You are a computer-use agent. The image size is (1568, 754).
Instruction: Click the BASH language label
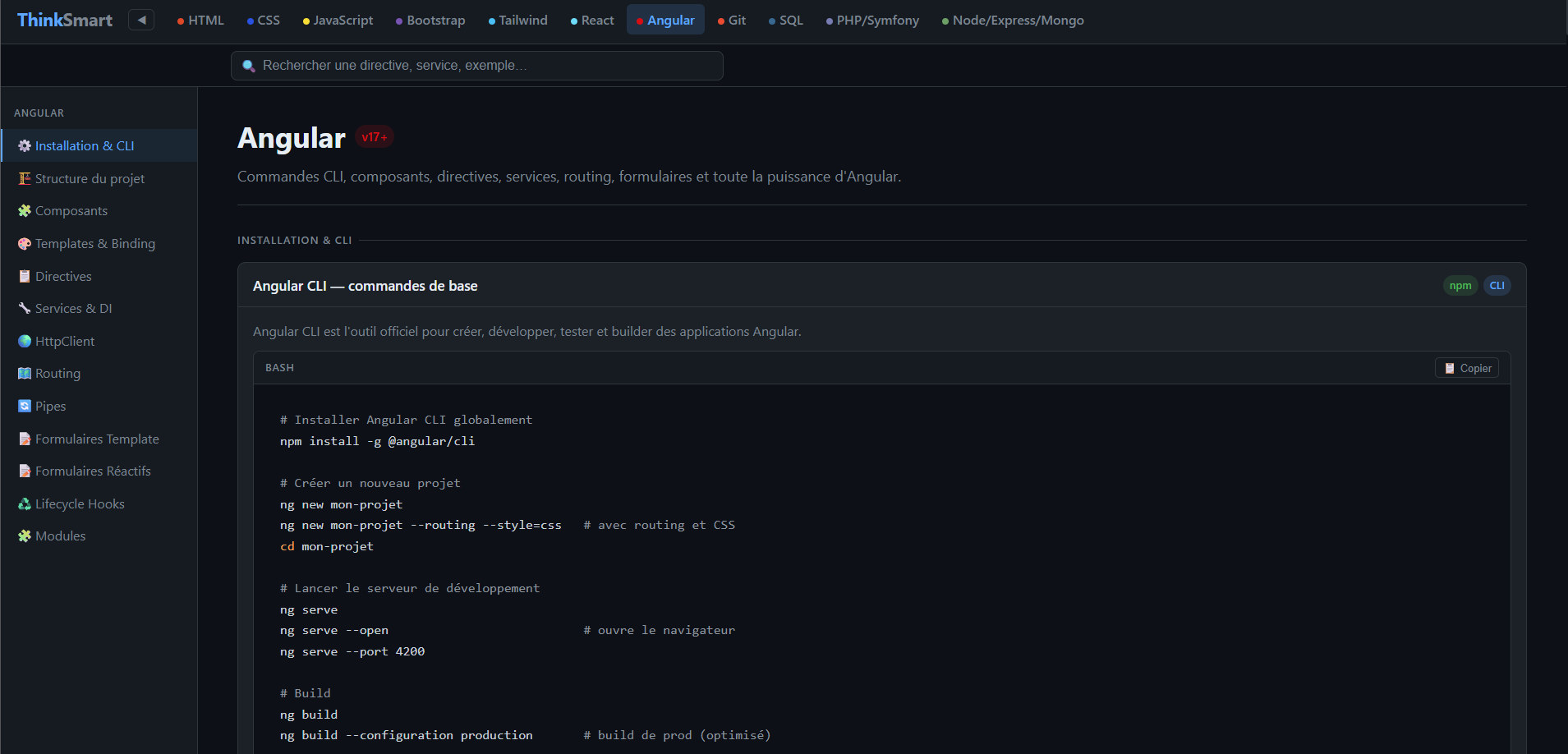pyautogui.click(x=279, y=368)
